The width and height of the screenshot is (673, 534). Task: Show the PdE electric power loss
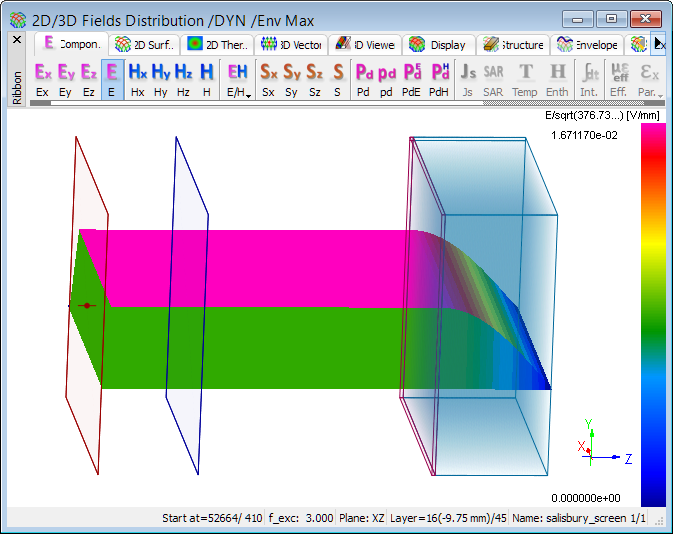pyautogui.click(x=411, y=79)
